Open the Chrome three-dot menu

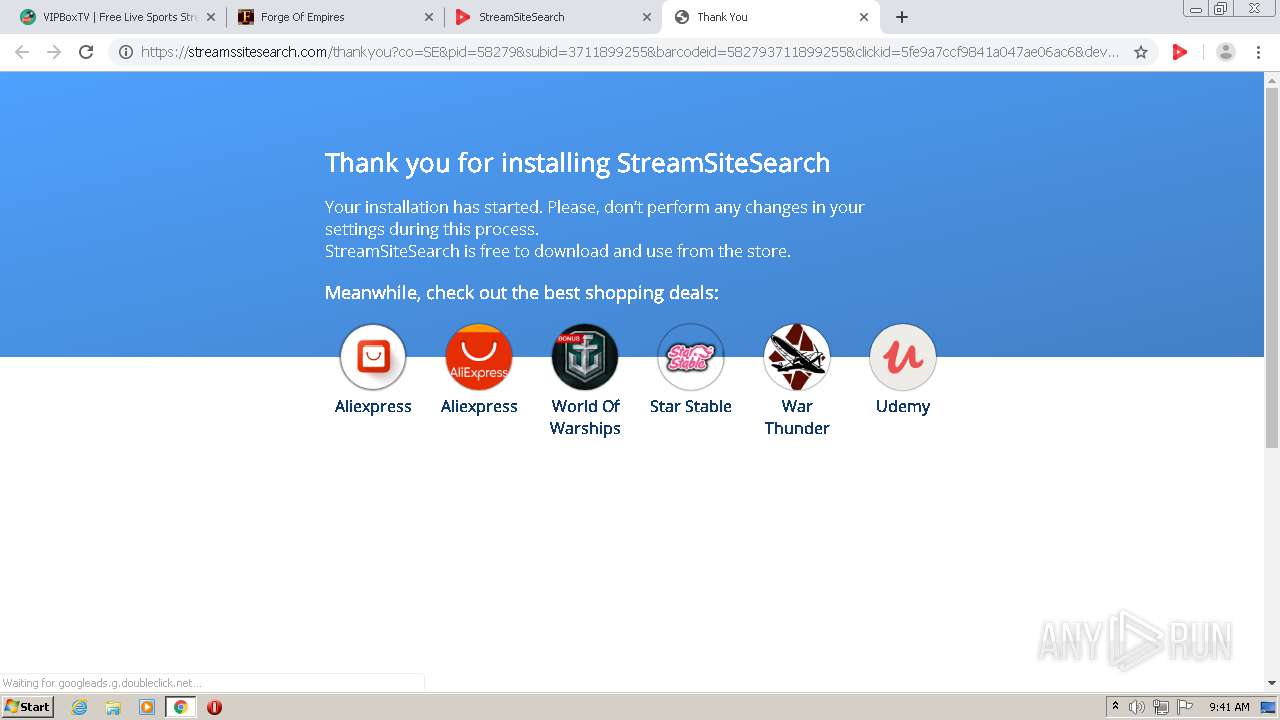tap(1259, 52)
